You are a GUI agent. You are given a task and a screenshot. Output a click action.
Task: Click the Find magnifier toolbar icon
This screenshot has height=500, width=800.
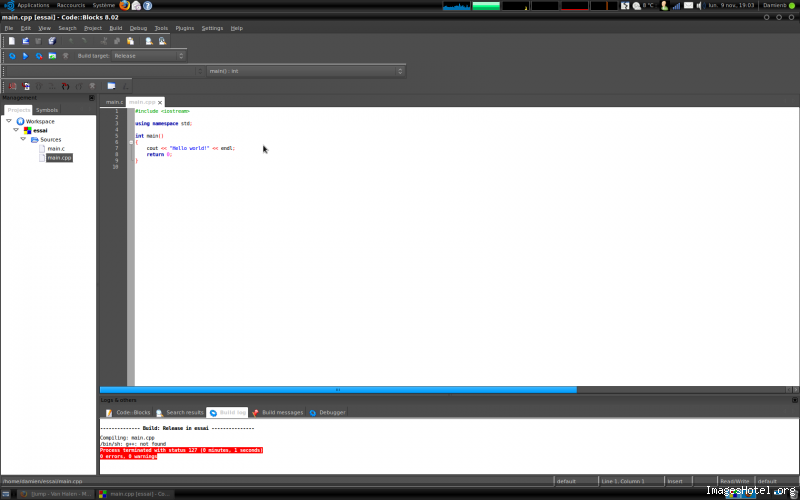(x=148, y=41)
